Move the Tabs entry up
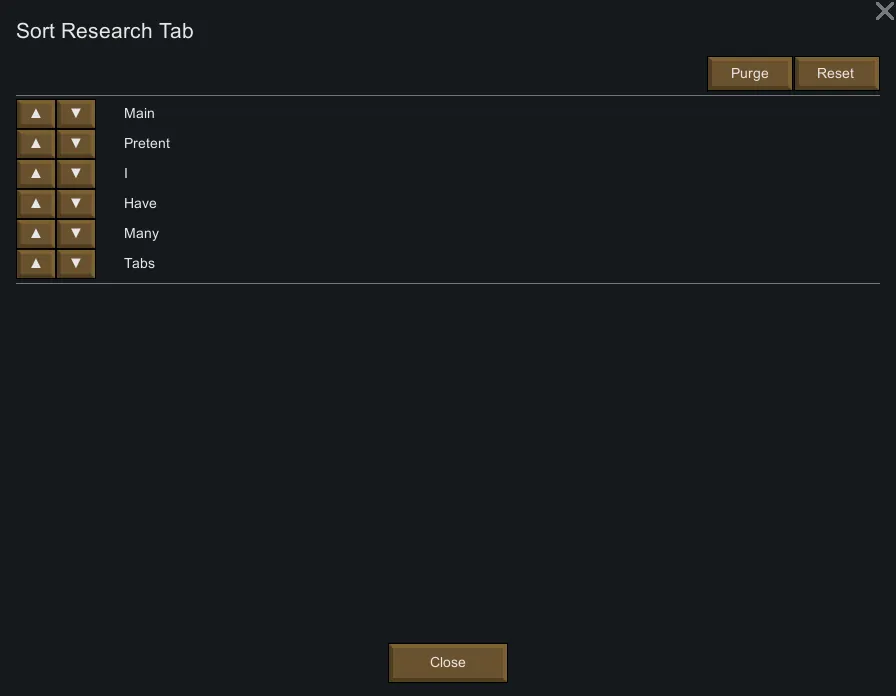896x696 pixels. pos(36,264)
